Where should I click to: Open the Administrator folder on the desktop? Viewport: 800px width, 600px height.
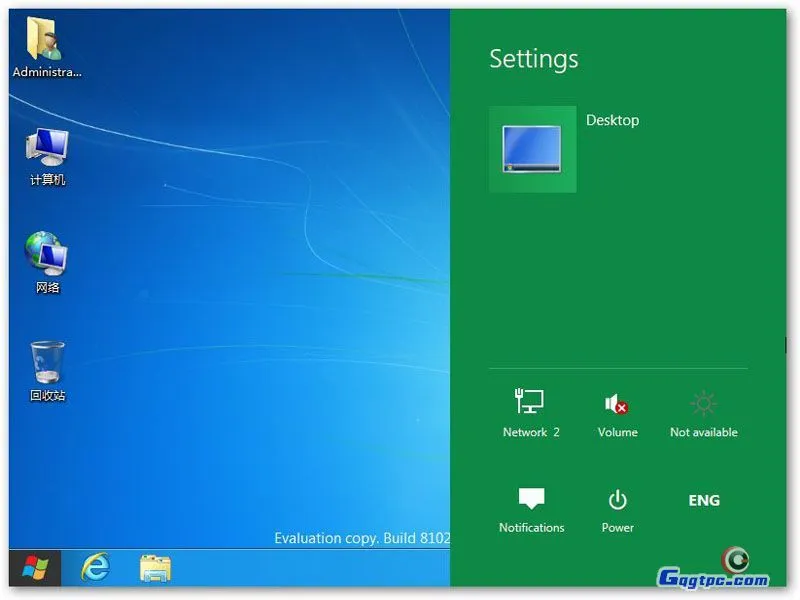pos(46,43)
